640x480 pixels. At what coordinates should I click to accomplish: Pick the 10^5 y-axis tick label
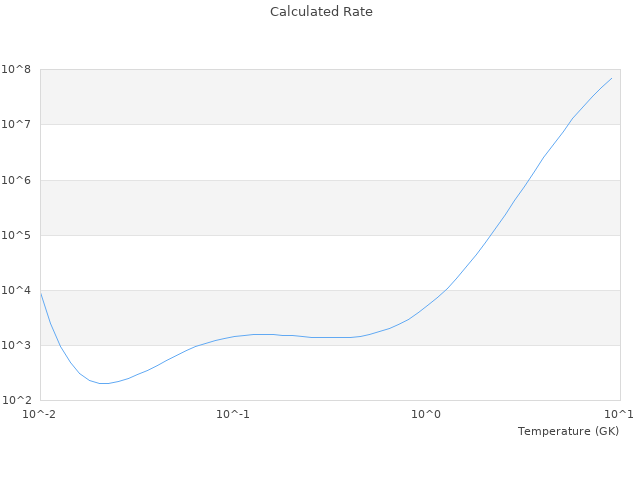16,235
